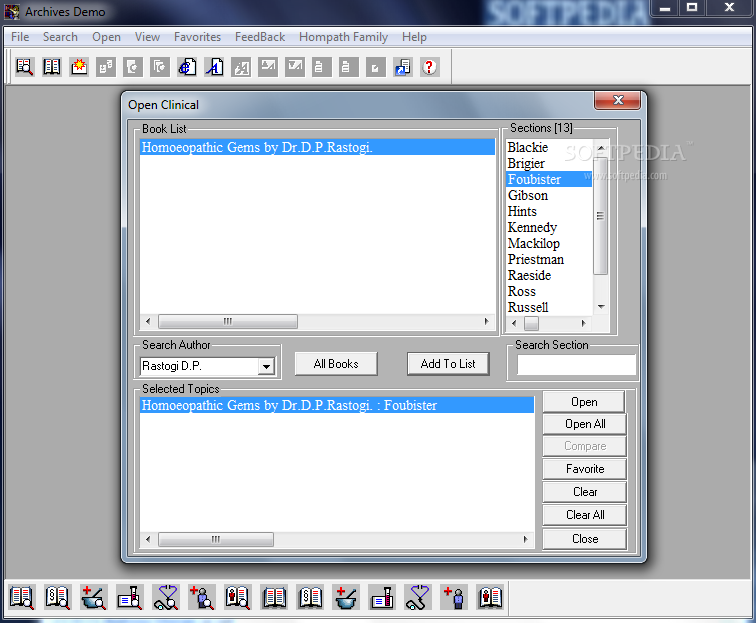756x623 pixels.
Task: Expand the Search Author dropdown
Action: pyautogui.click(x=266, y=366)
